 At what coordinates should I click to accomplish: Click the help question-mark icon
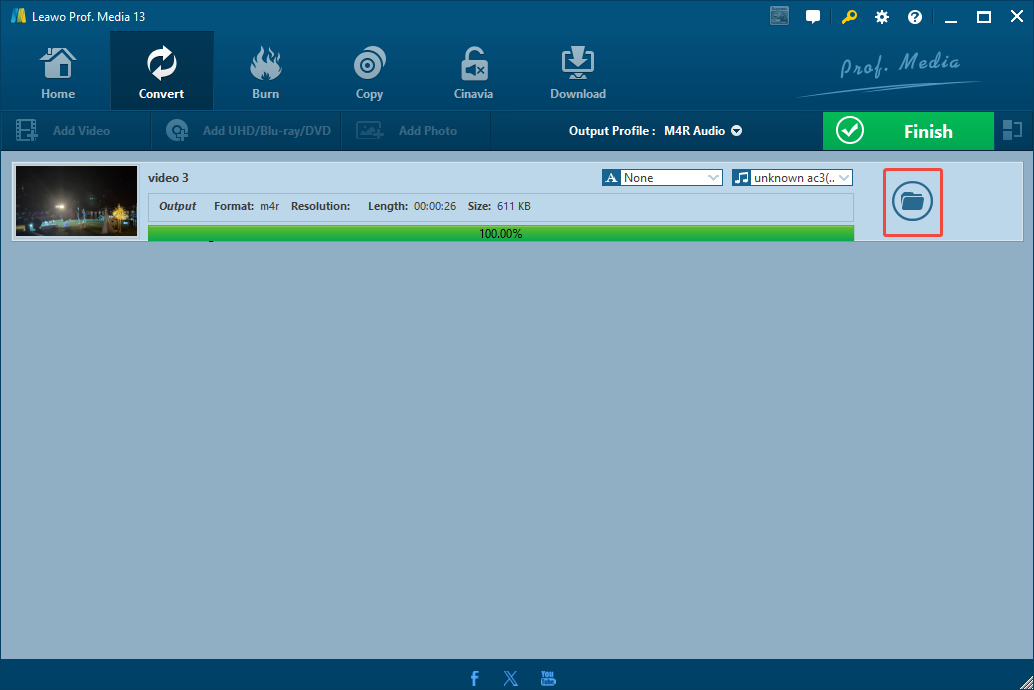tap(914, 16)
